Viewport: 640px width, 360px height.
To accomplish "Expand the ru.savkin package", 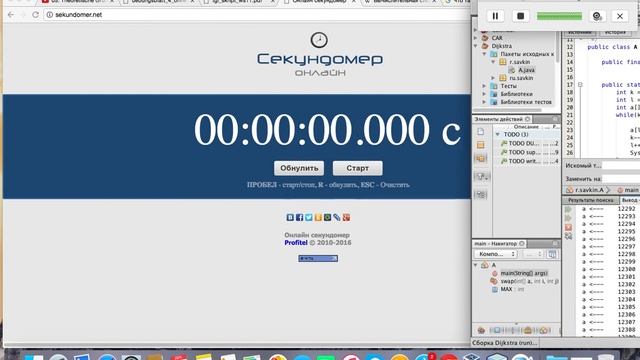I will pyautogui.click(x=493, y=78).
